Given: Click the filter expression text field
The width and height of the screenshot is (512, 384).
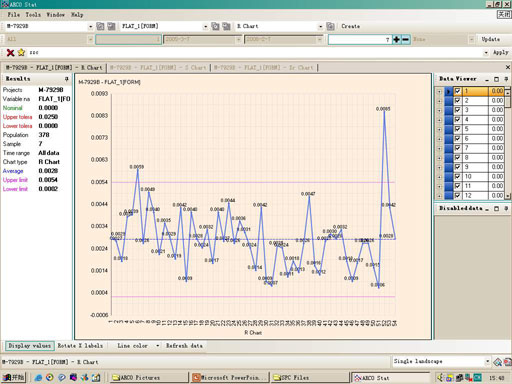Looking at the screenshot, I should pyautogui.click(x=255, y=53).
